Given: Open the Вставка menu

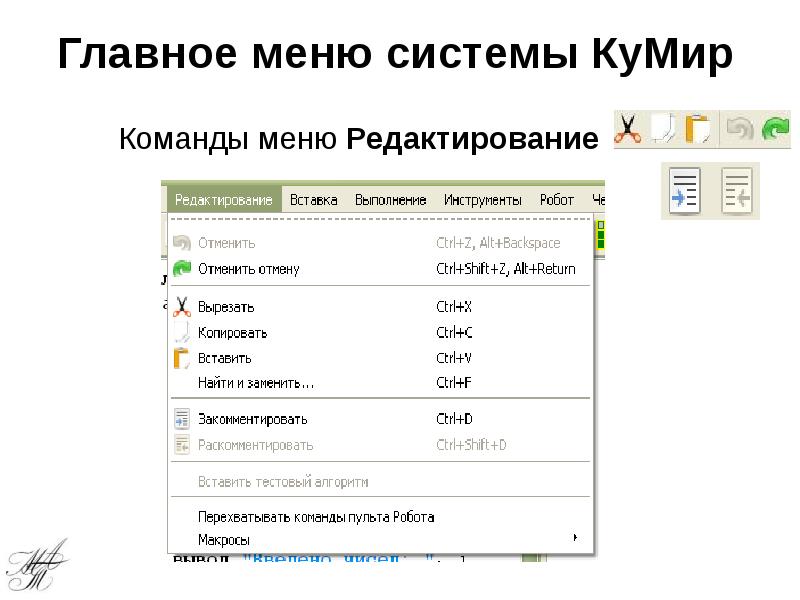Looking at the screenshot, I should [x=313, y=199].
